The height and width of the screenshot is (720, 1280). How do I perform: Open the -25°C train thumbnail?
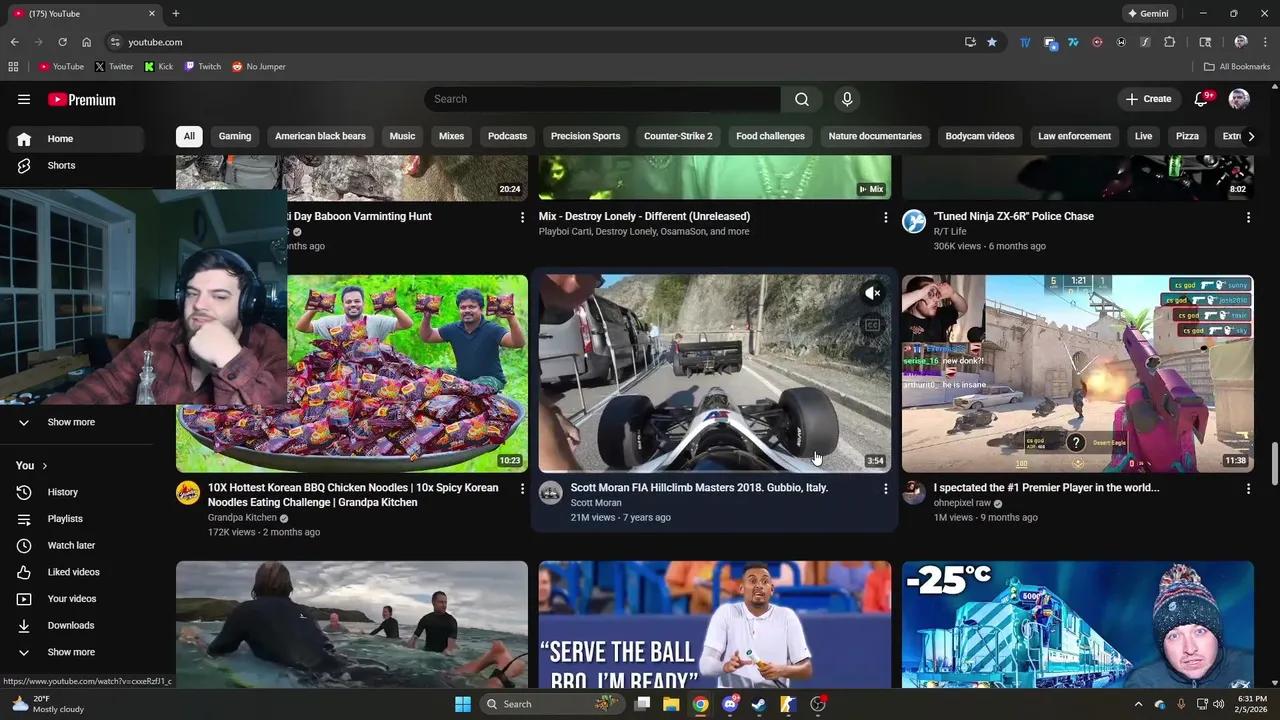coord(1078,624)
